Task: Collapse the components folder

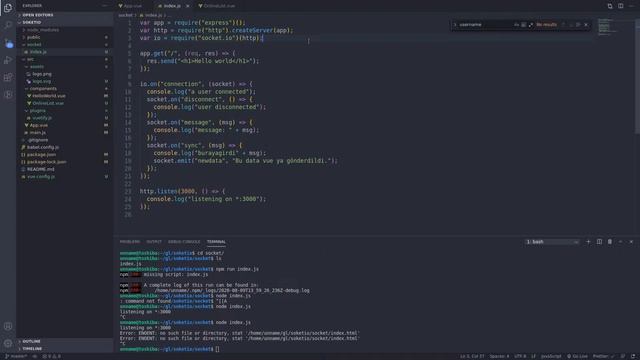Action: click(x=64, y=89)
